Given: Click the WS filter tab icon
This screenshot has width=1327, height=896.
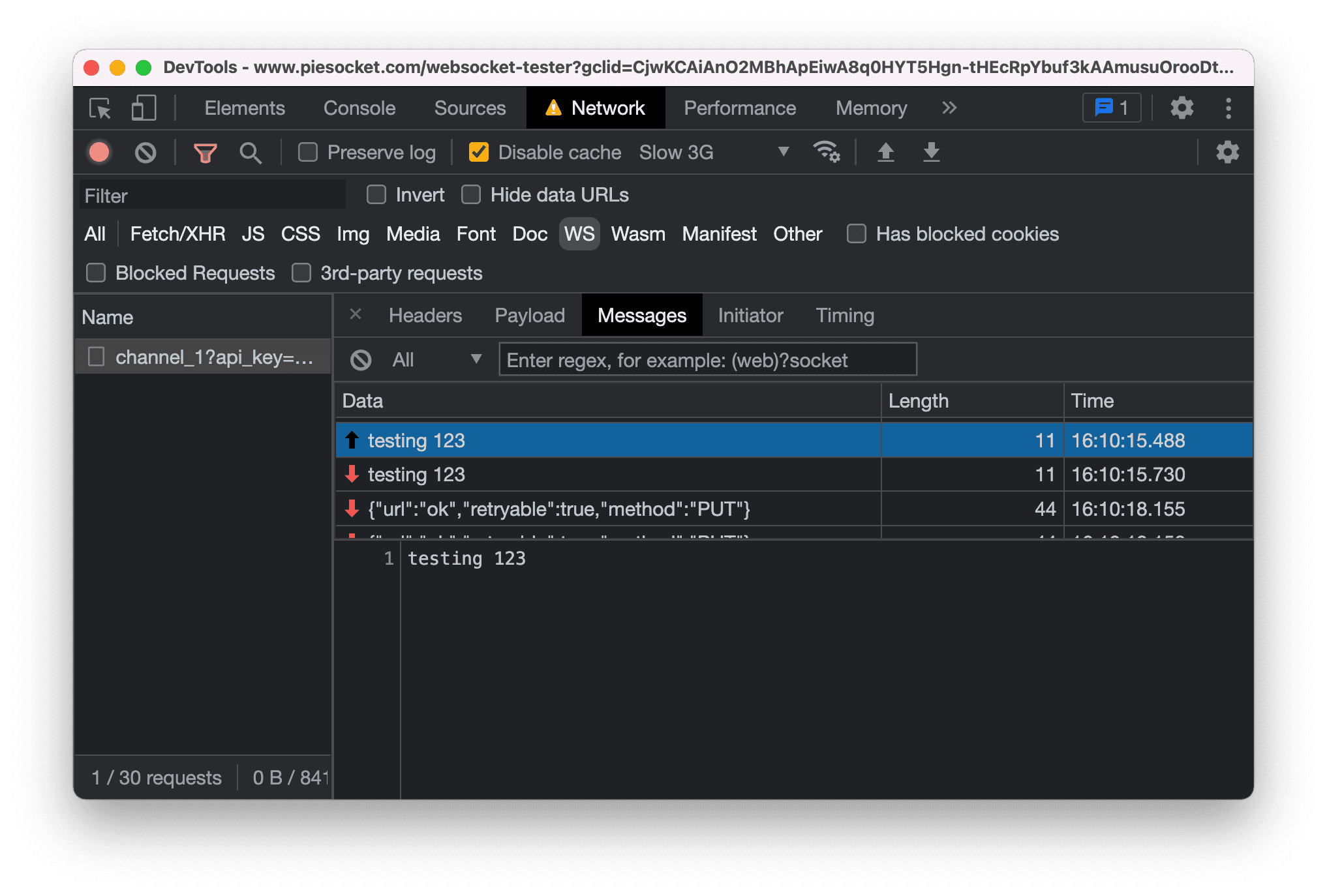Looking at the screenshot, I should click(578, 235).
